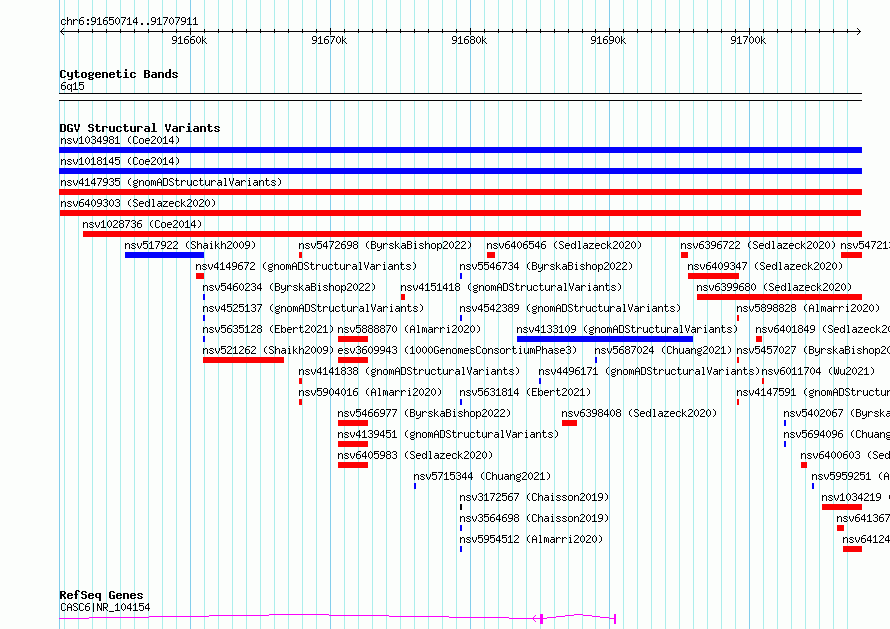Click the CASC6 exon block on gene track
This screenshot has height=629, width=890.
(541, 619)
